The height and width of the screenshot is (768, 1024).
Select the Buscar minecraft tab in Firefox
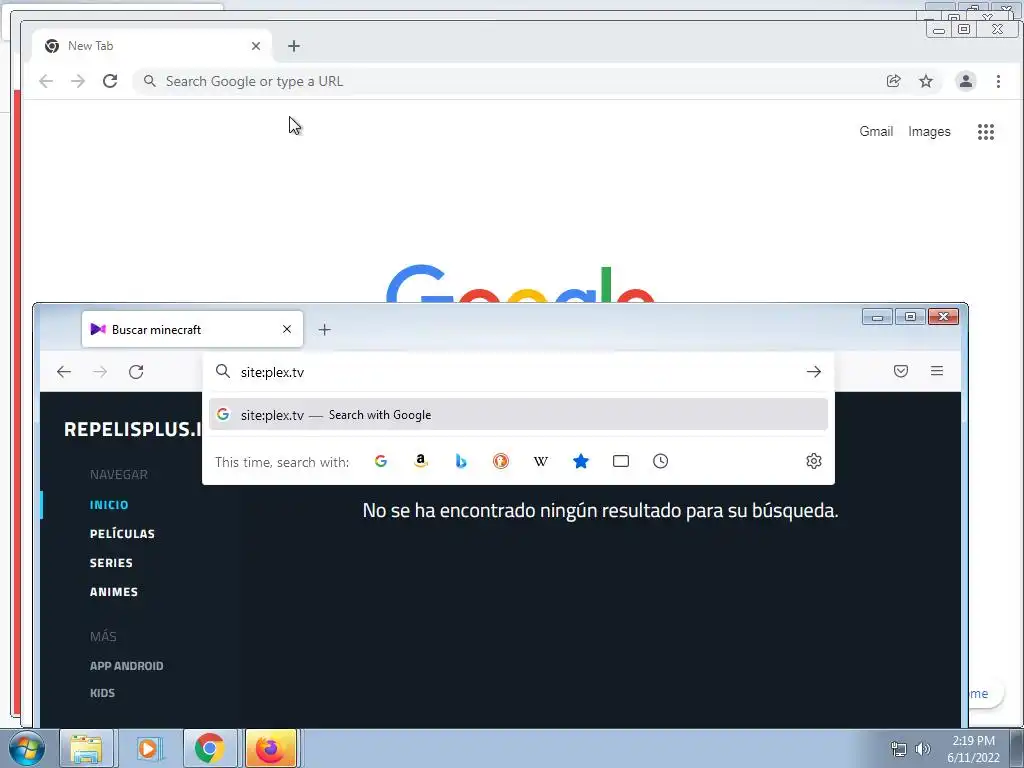pyautogui.click(x=192, y=329)
